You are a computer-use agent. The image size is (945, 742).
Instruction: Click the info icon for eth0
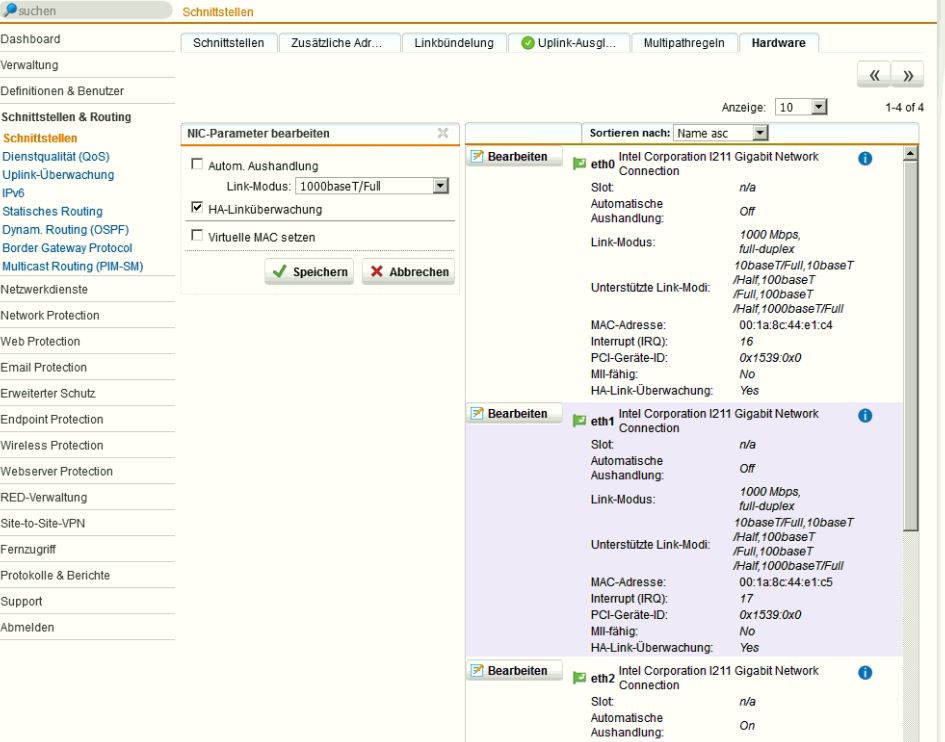(865, 159)
